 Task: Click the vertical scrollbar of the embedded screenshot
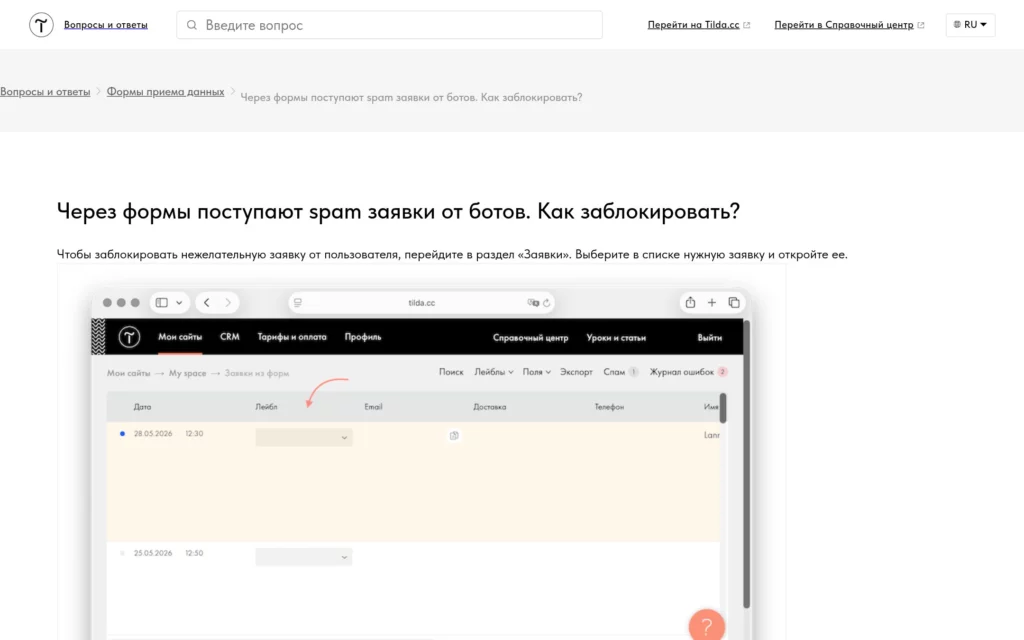[746, 464]
